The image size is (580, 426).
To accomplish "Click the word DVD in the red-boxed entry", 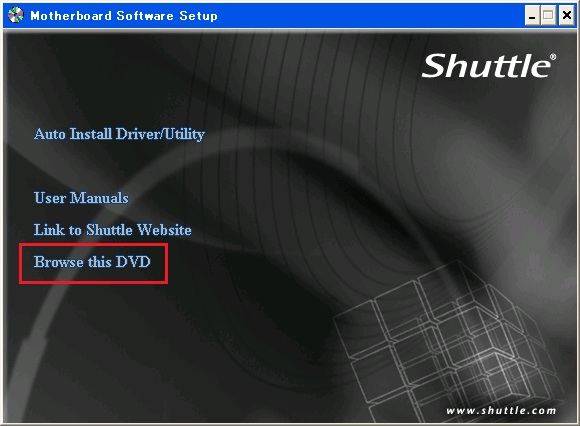I will click(x=133, y=262).
